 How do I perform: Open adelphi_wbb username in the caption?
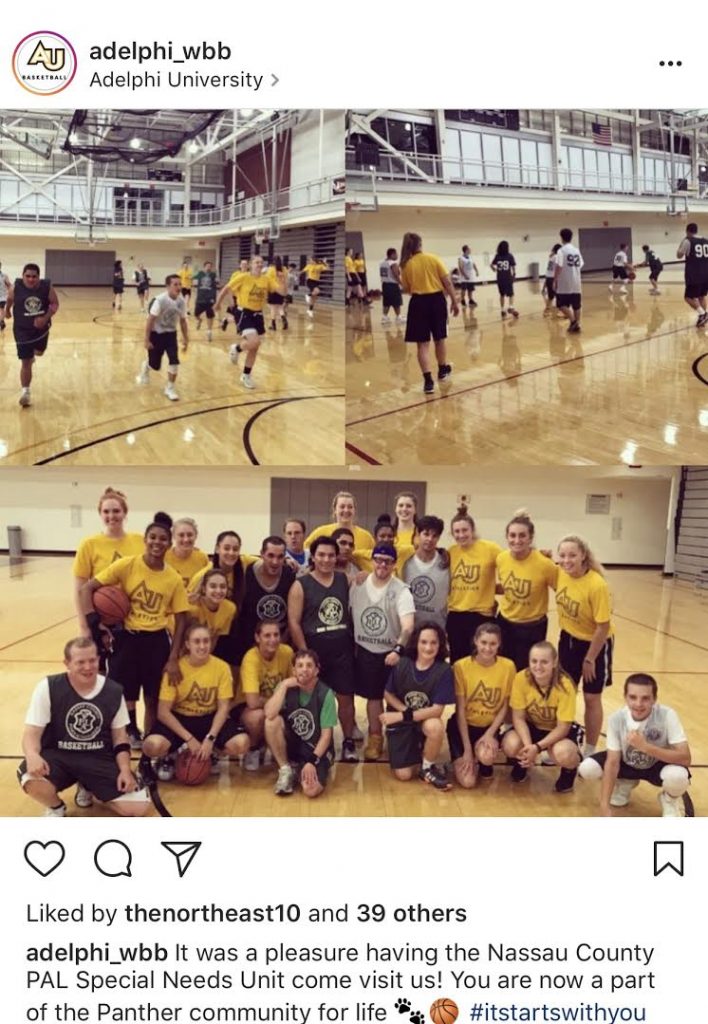(x=97, y=953)
